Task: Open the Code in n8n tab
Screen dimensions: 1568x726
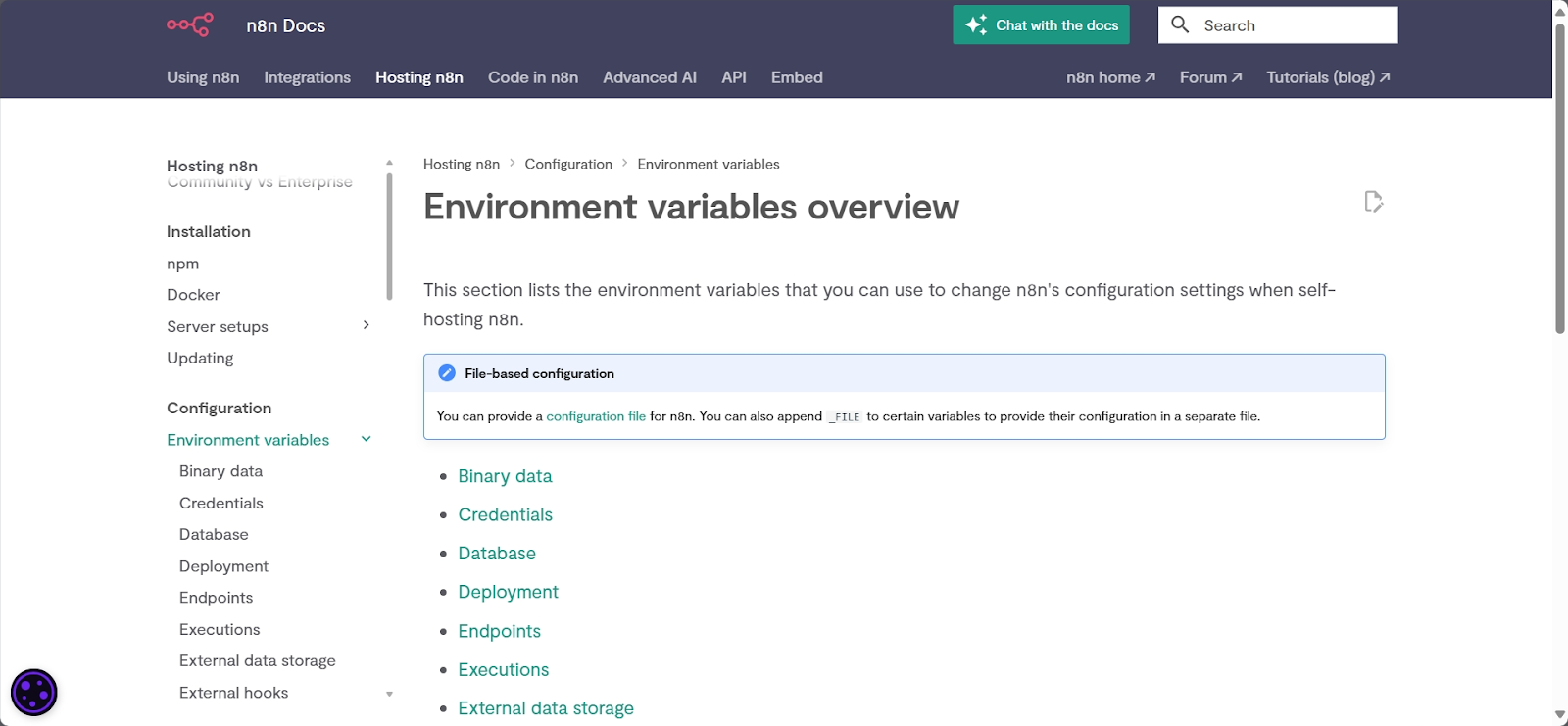Action: (x=533, y=77)
